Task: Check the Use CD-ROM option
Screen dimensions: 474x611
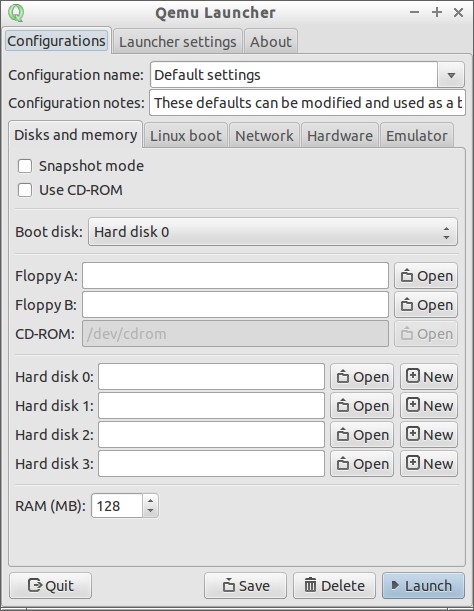Action: (x=25, y=190)
